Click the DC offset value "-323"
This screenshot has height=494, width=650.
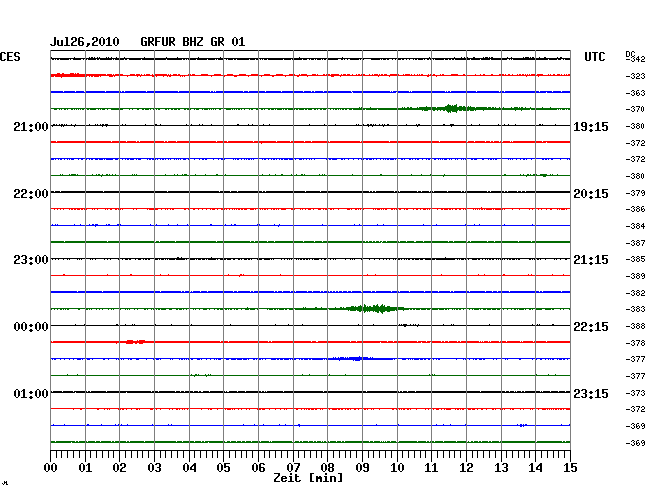(x=635, y=76)
